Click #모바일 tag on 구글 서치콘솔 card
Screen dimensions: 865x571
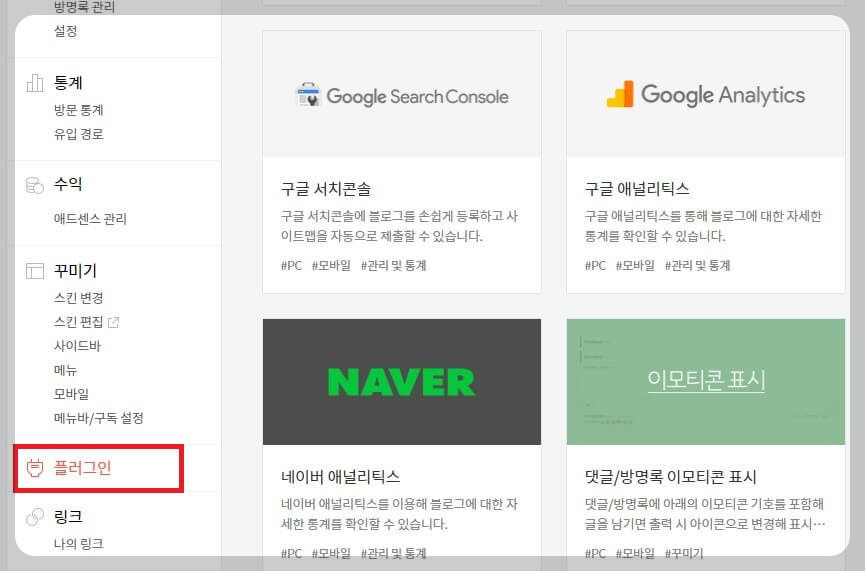pyautogui.click(x=331, y=266)
